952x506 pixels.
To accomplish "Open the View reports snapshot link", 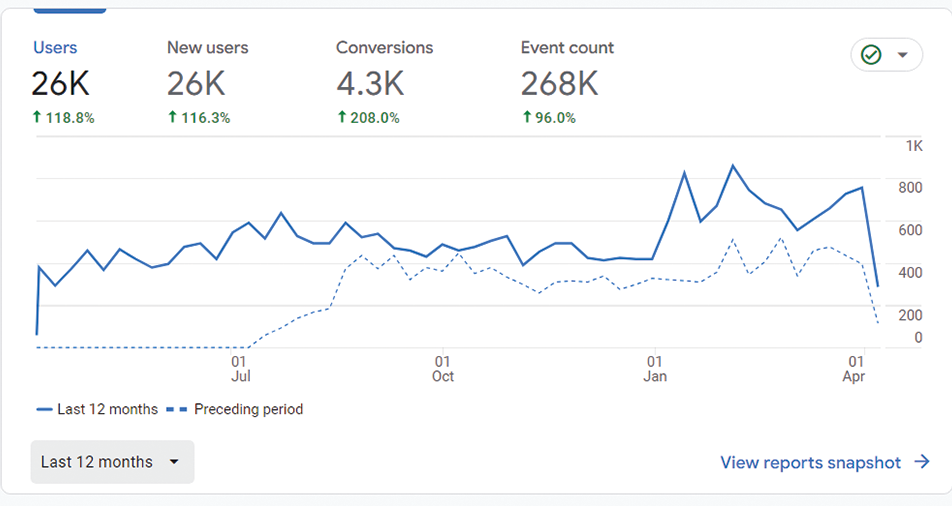I will (810, 462).
